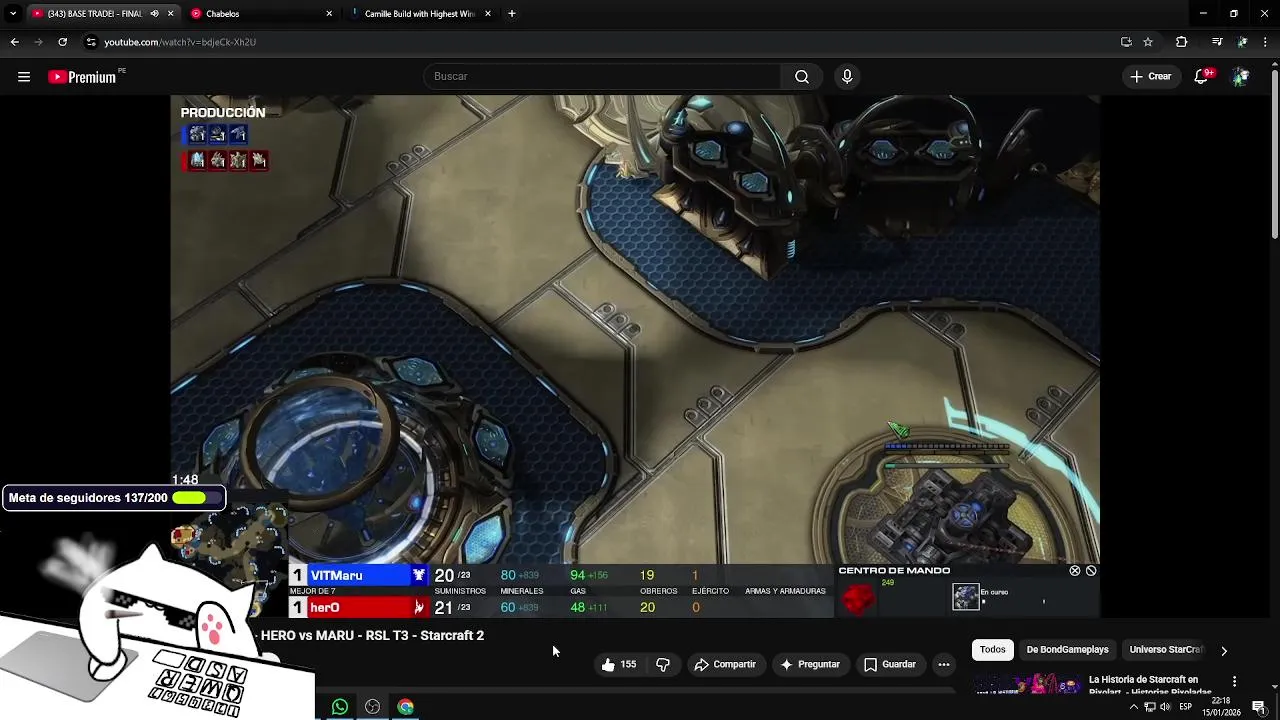Open the tab search dropdown arrow
The image size is (1280, 720).
point(13,14)
